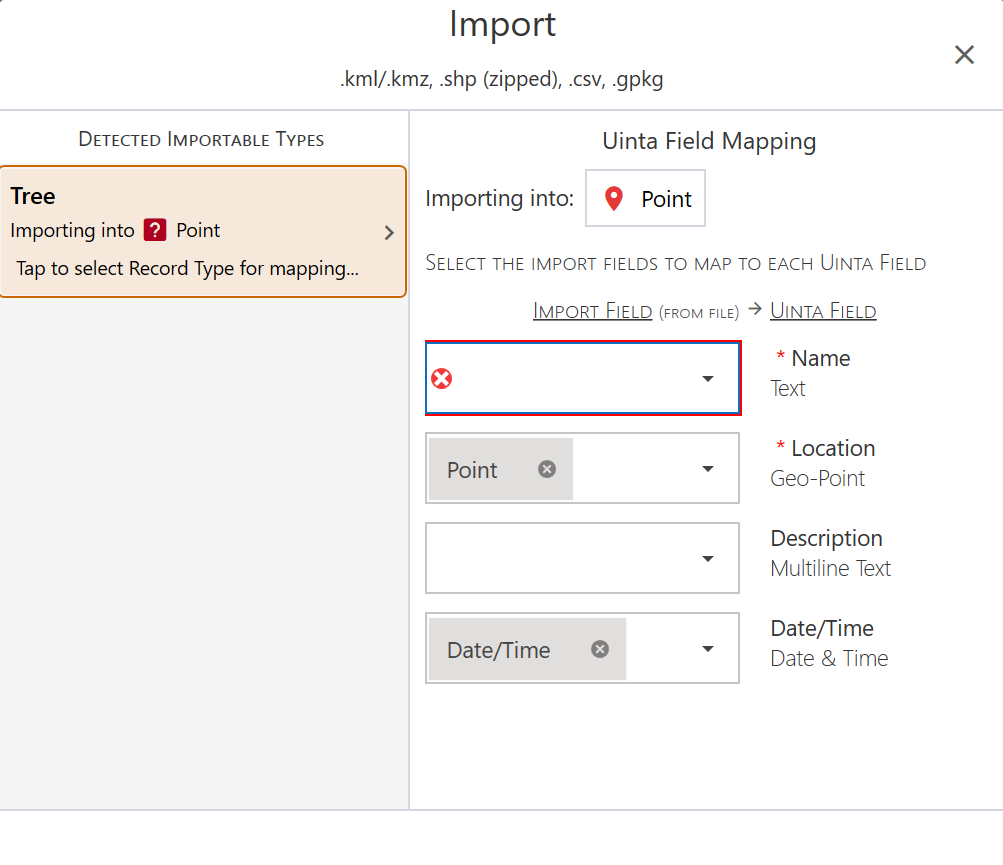This screenshot has height=865, width=1003.
Task: Click the Importing into Point button
Action: (645, 198)
